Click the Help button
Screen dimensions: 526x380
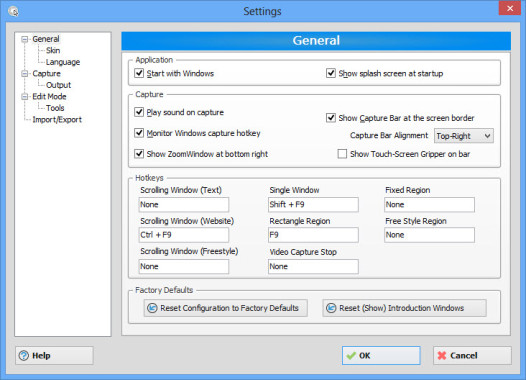54,356
